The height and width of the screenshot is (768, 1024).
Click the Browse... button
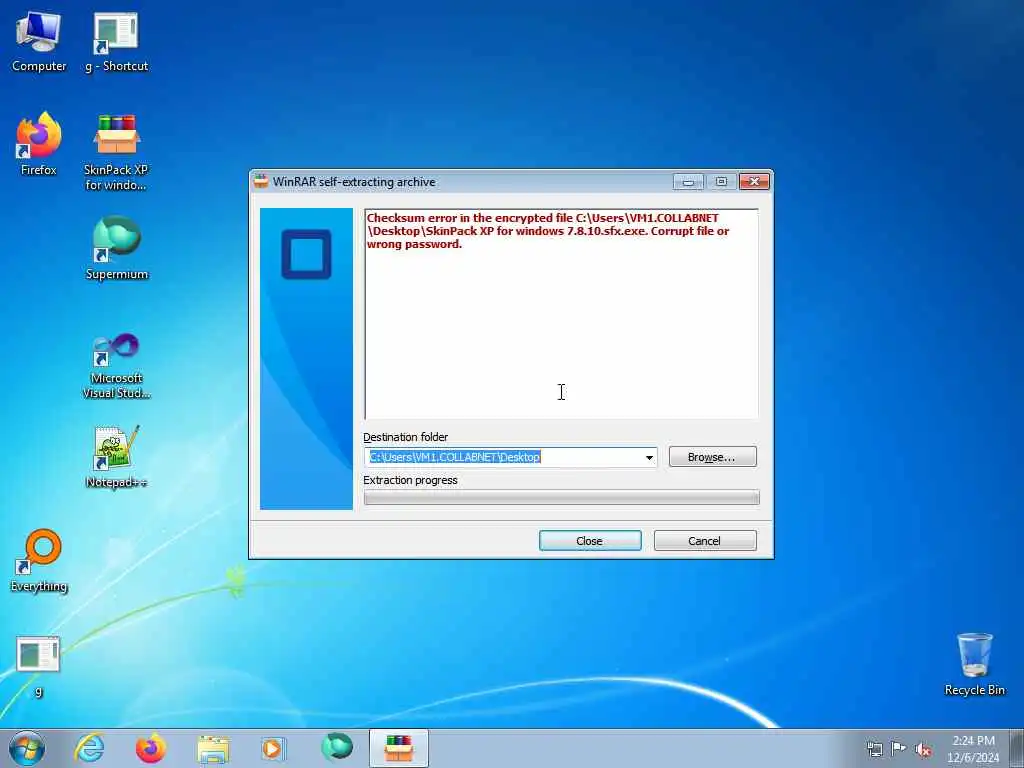point(712,457)
